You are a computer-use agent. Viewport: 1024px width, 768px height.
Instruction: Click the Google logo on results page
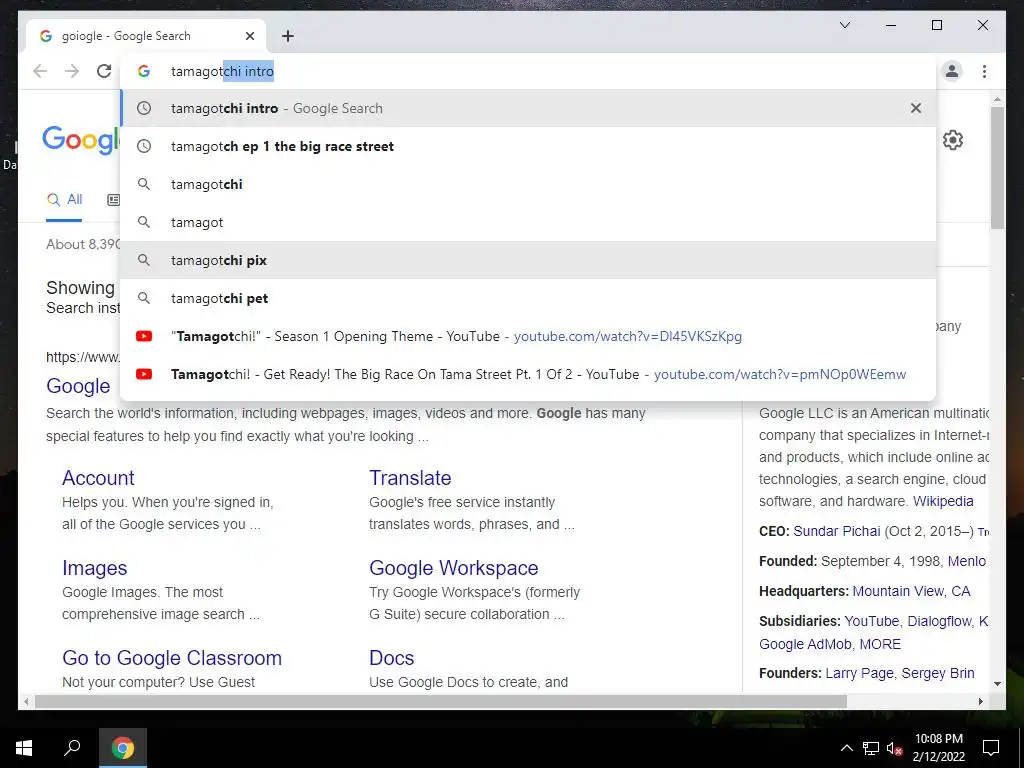pyautogui.click(x=80, y=140)
